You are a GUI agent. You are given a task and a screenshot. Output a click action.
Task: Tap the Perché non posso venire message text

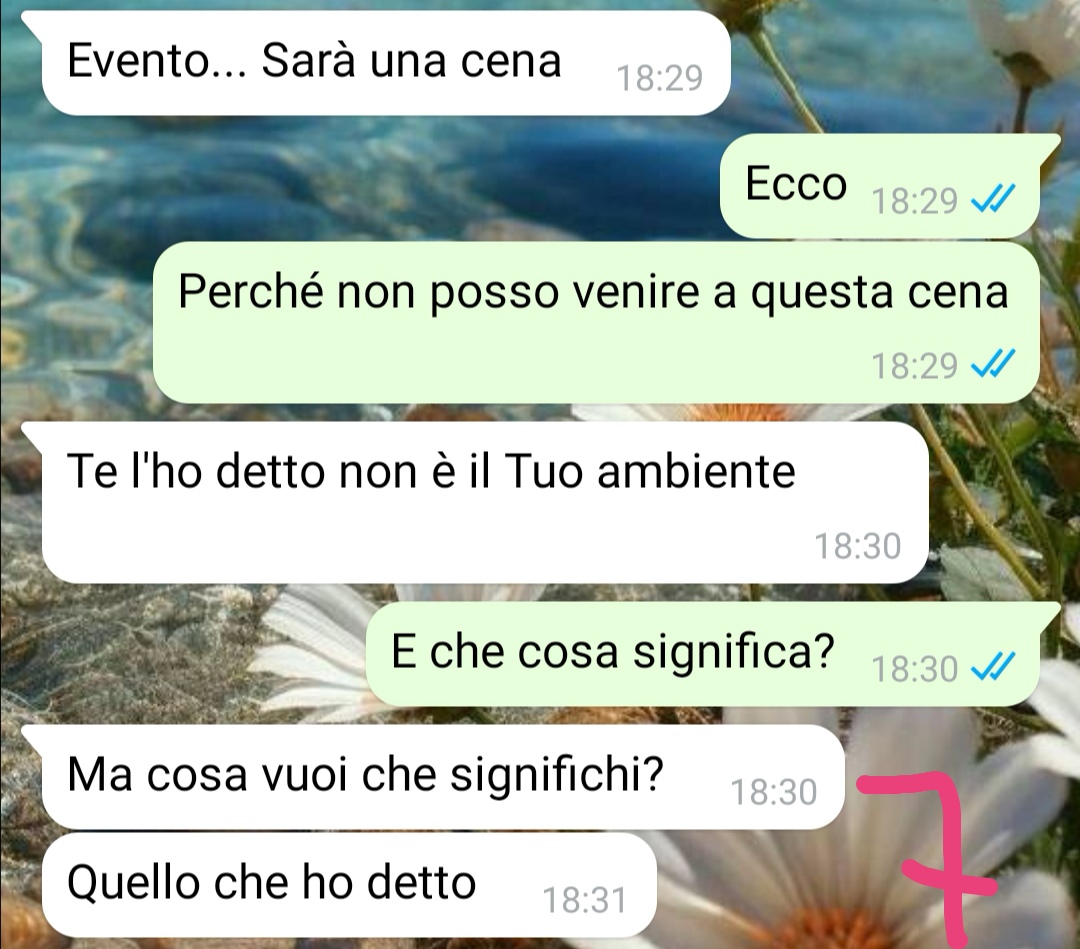pyautogui.click(x=593, y=291)
